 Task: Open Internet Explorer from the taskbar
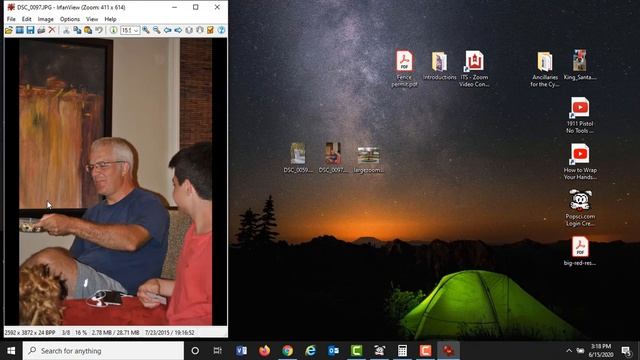pos(311,351)
